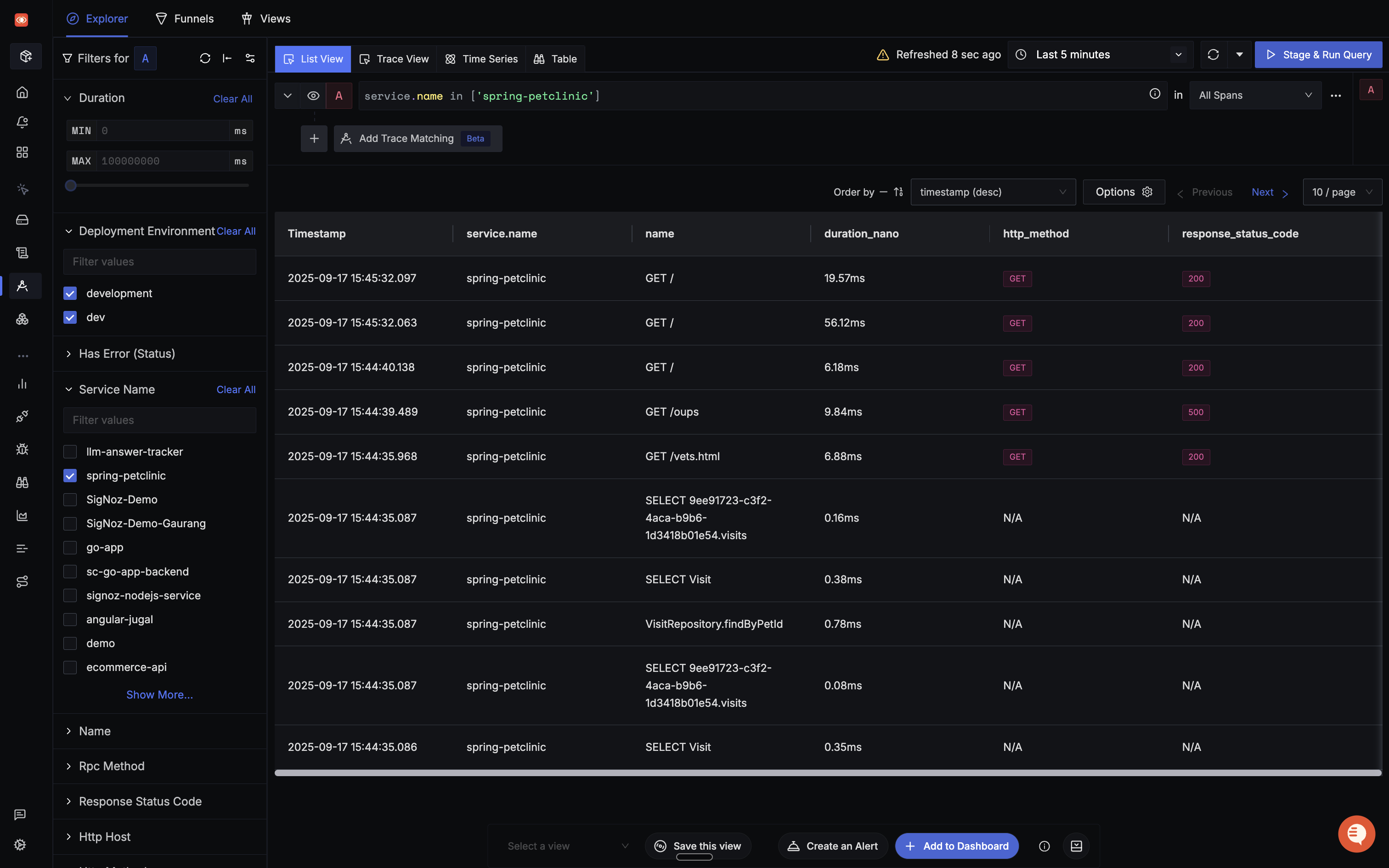Open the Alerts bell icon in sidebar

click(x=23, y=122)
